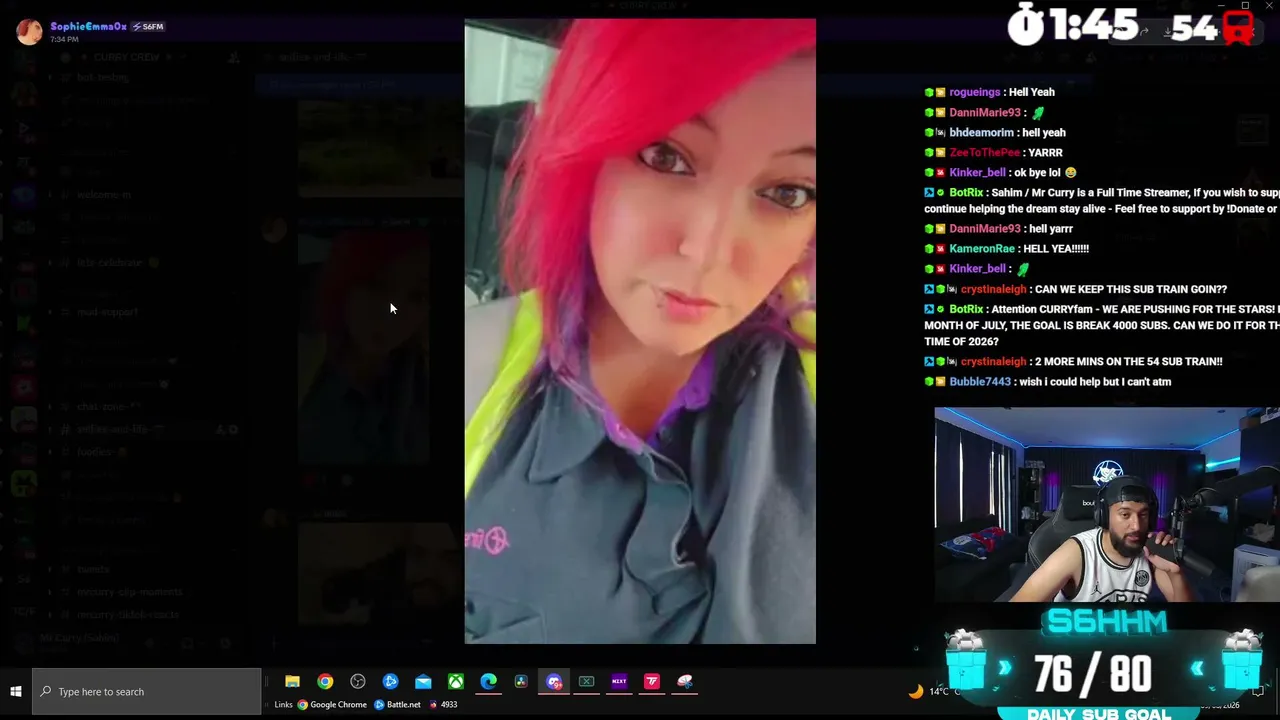This screenshot has width=1280, height=720.
Task: Click the streamer webcam overlay
Action: tap(1107, 504)
